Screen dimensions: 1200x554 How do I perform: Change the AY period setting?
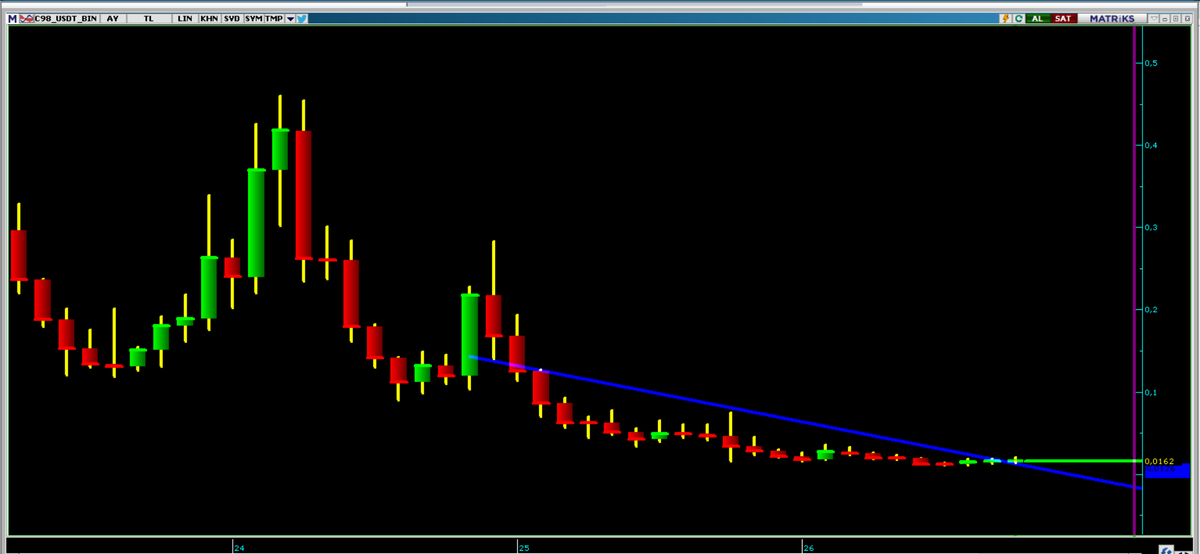coord(112,19)
